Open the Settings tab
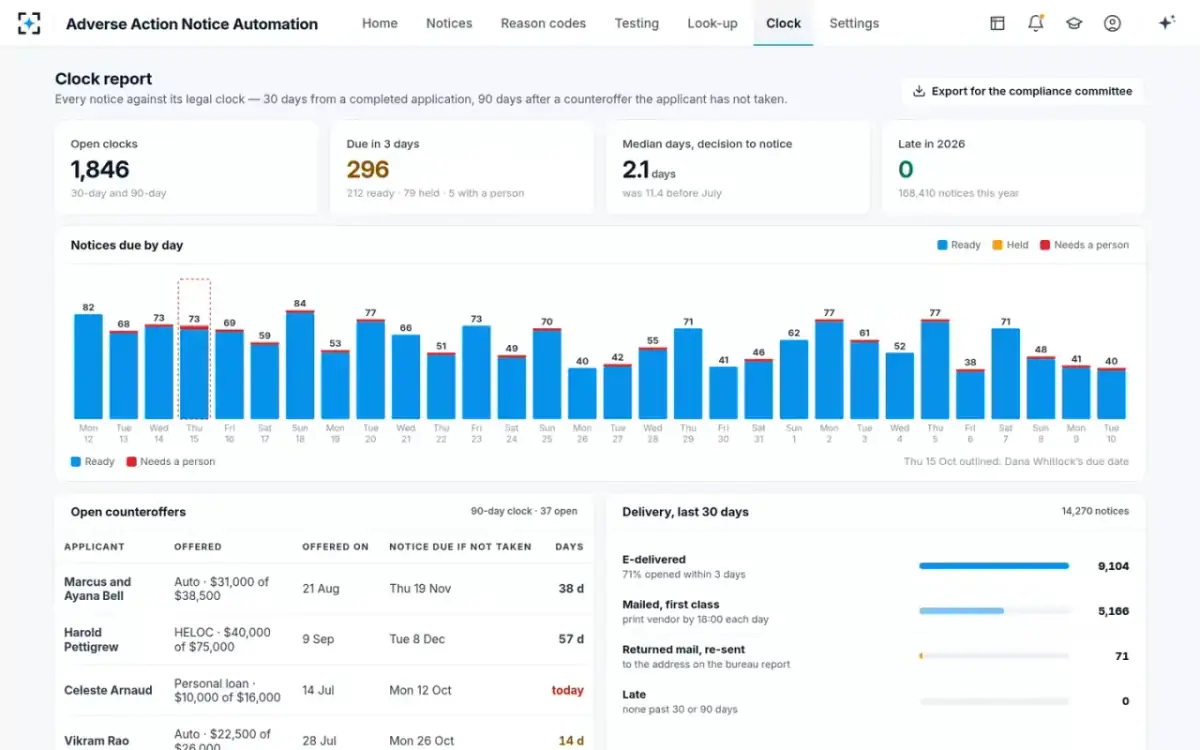Image resolution: width=1200 pixels, height=750 pixels. pos(854,23)
